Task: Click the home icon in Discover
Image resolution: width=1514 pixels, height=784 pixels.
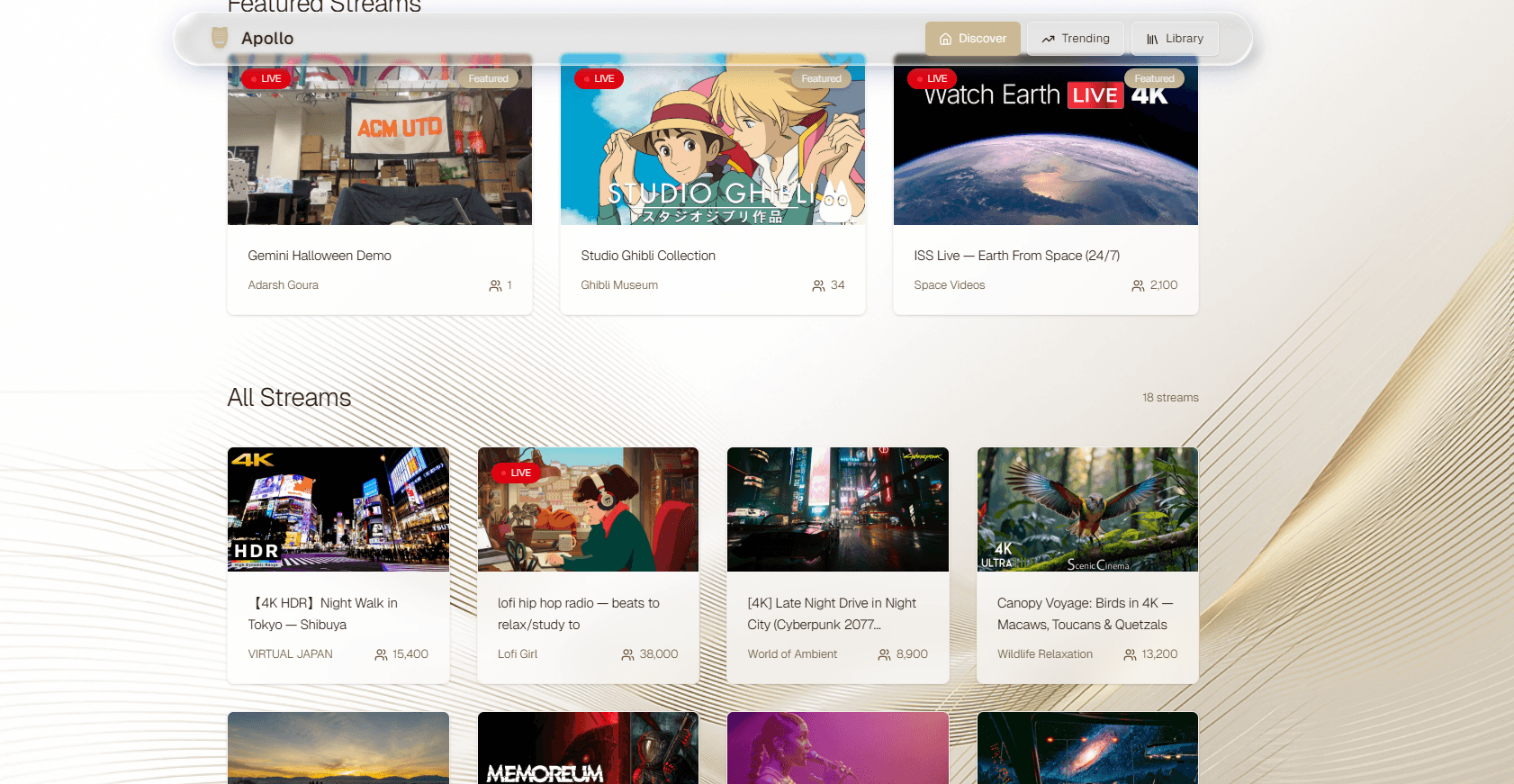Action: [945, 39]
